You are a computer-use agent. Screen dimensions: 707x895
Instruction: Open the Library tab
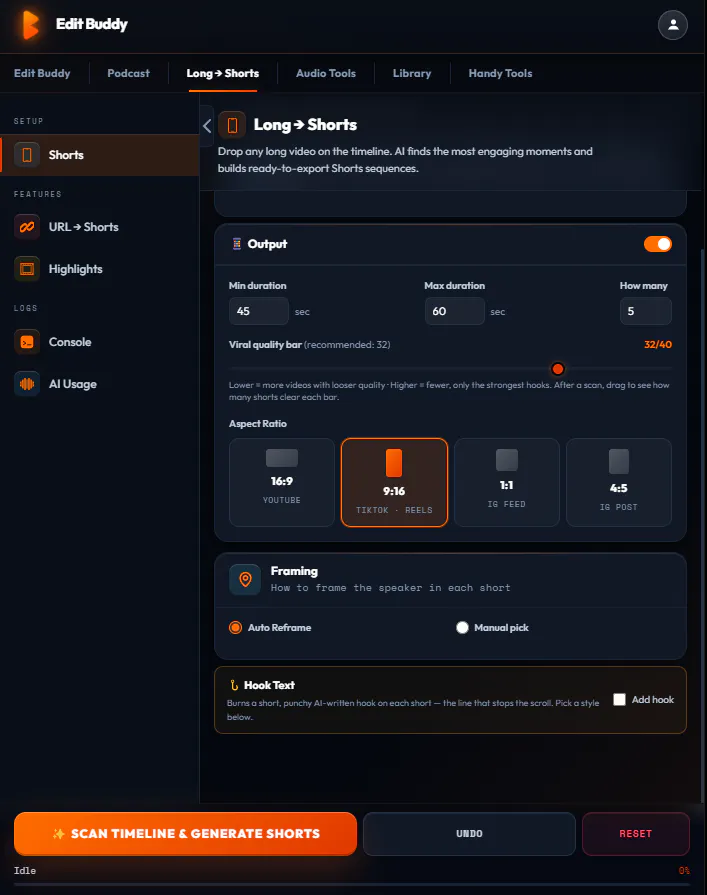tap(412, 73)
